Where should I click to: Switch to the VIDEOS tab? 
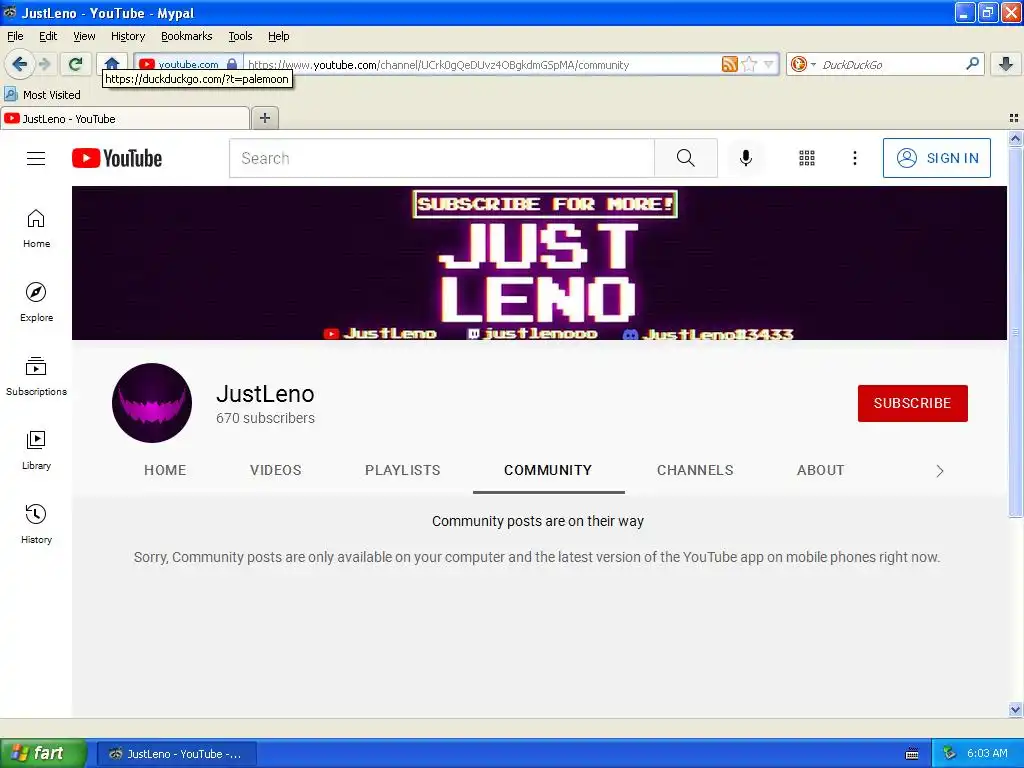[276, 470]
